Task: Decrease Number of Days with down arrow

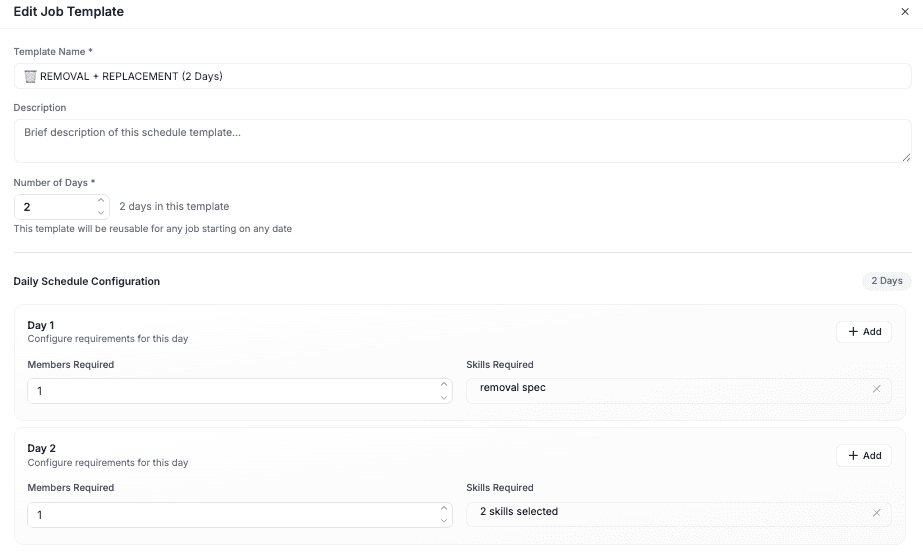Action: click(x=101, y=213)
